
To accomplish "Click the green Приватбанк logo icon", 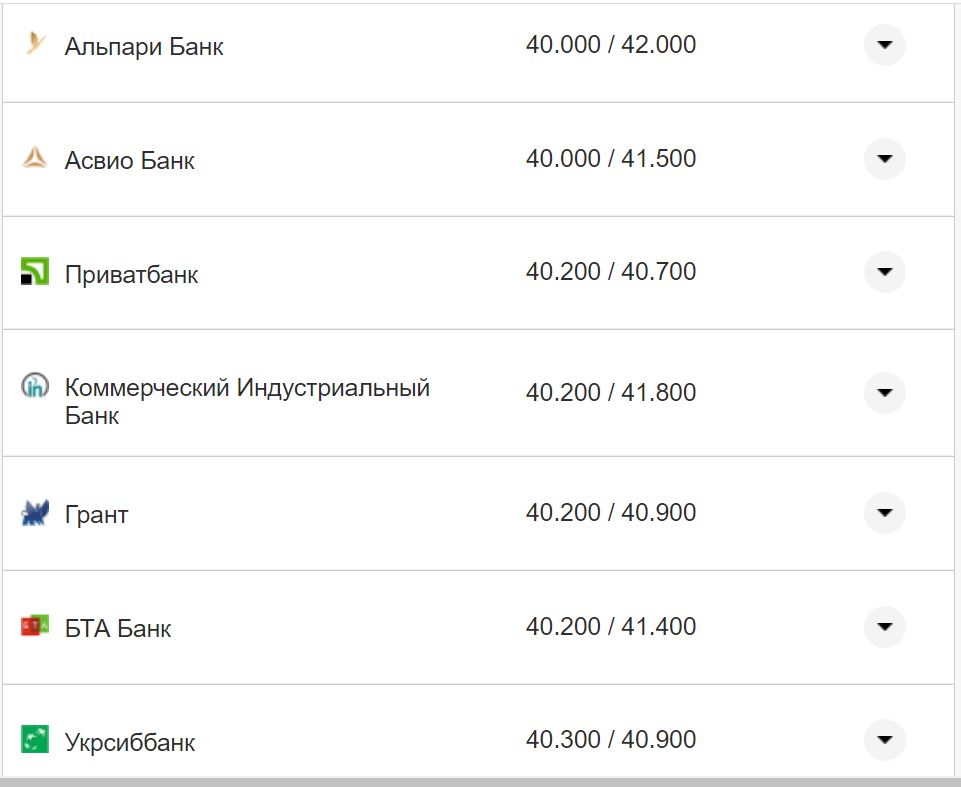I will pos(35,272).
